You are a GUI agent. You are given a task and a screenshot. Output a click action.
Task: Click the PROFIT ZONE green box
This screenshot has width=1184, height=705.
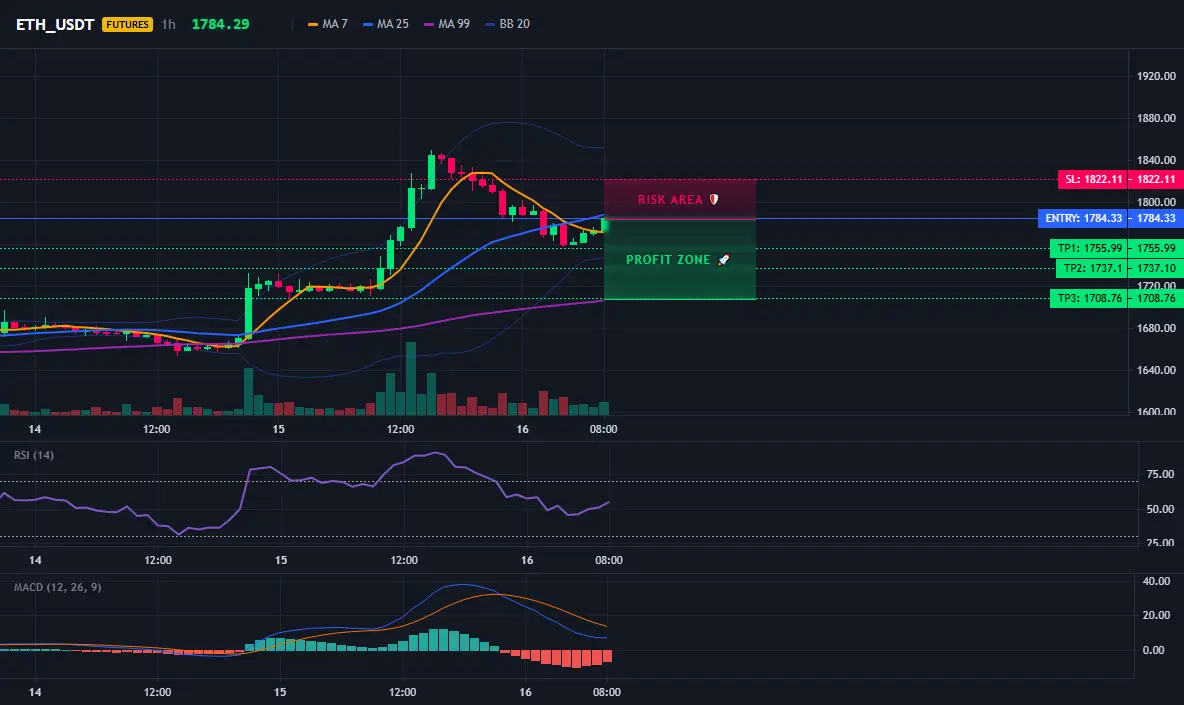(x=680, y=259)
